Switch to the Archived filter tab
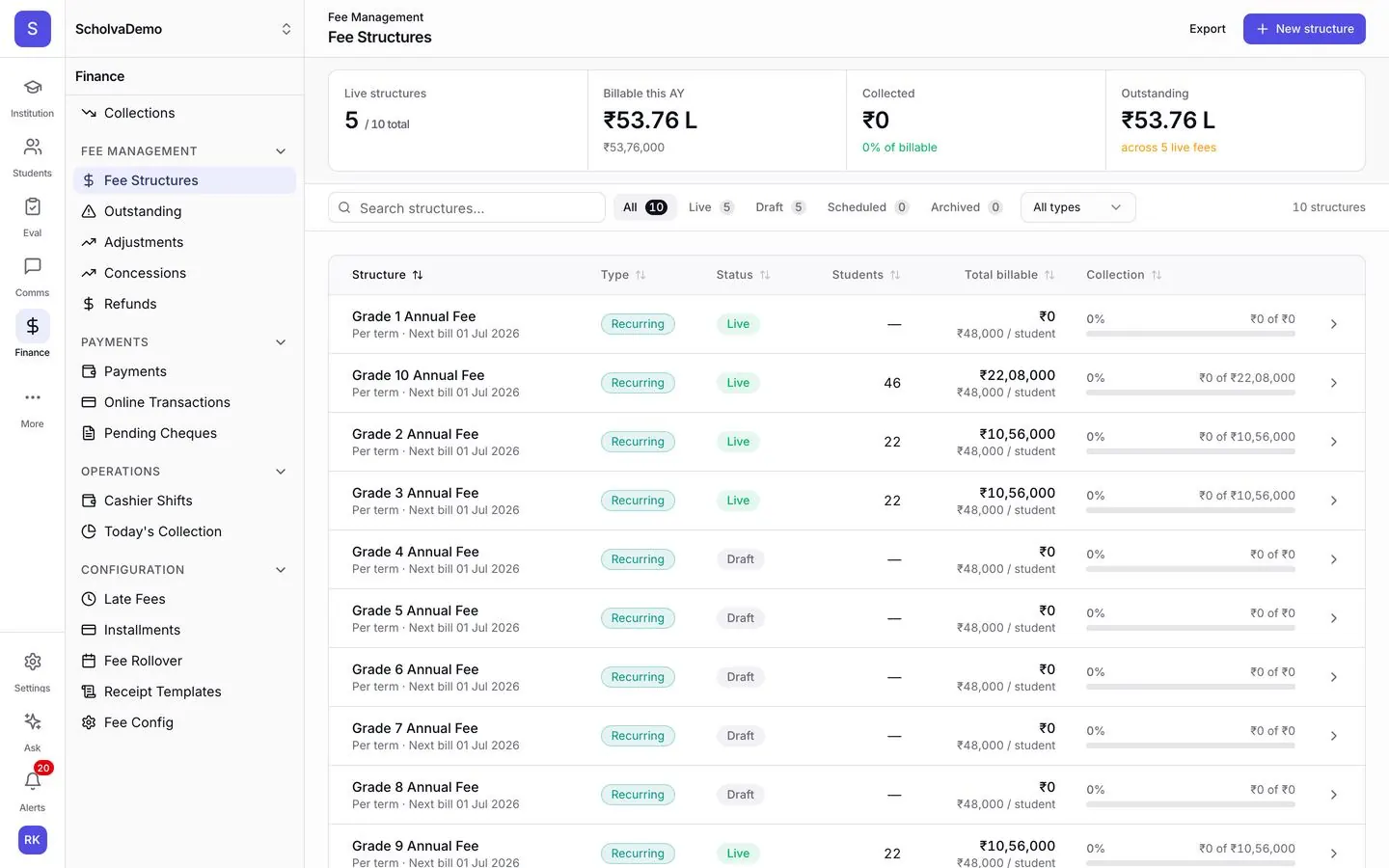This screenshot has height=868, width=1389. [x=967, y=207]
